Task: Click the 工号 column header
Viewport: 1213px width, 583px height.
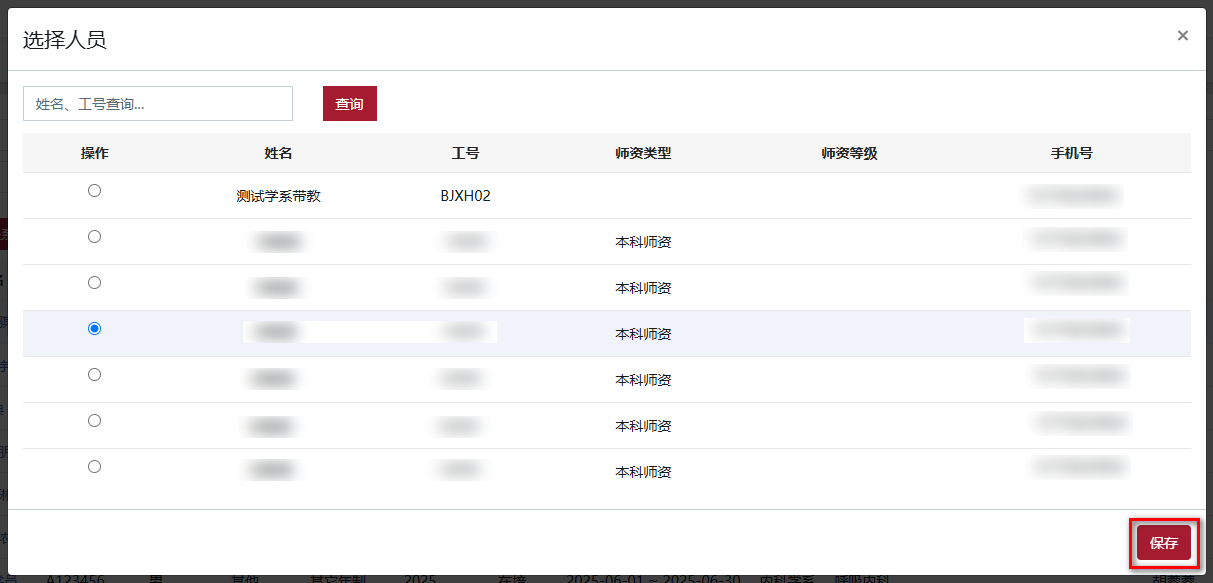Action: pos(466,153)
